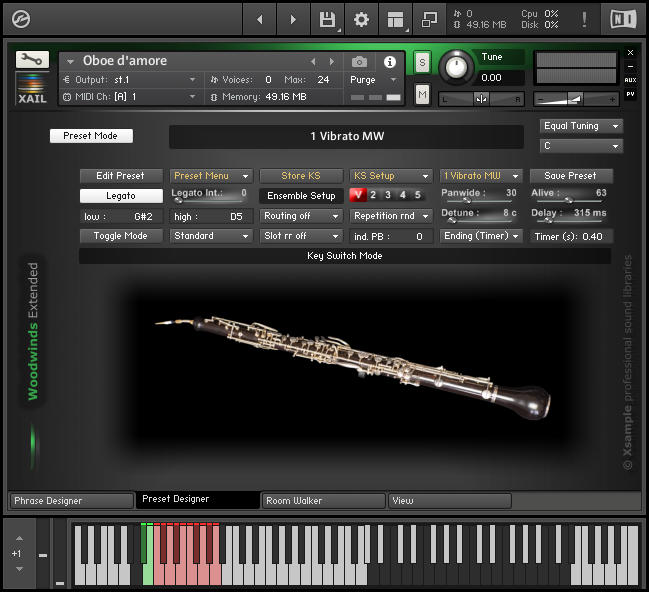The width and height of the screenshot is (649, 592).
Task: Minimize instrument header with minus icon
Action: click(x=630, y=66)
